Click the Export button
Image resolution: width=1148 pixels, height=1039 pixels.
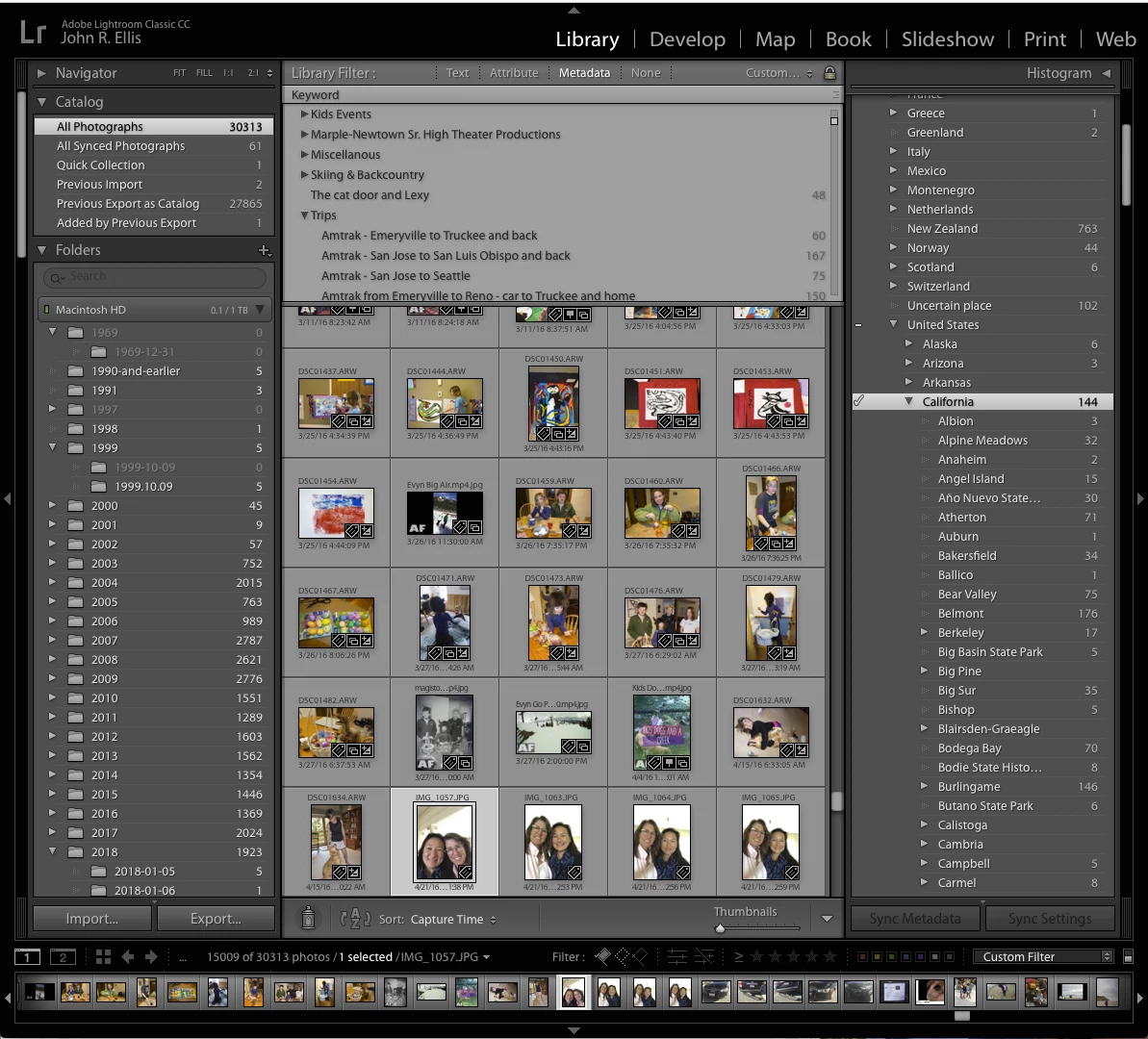(216, 918)
